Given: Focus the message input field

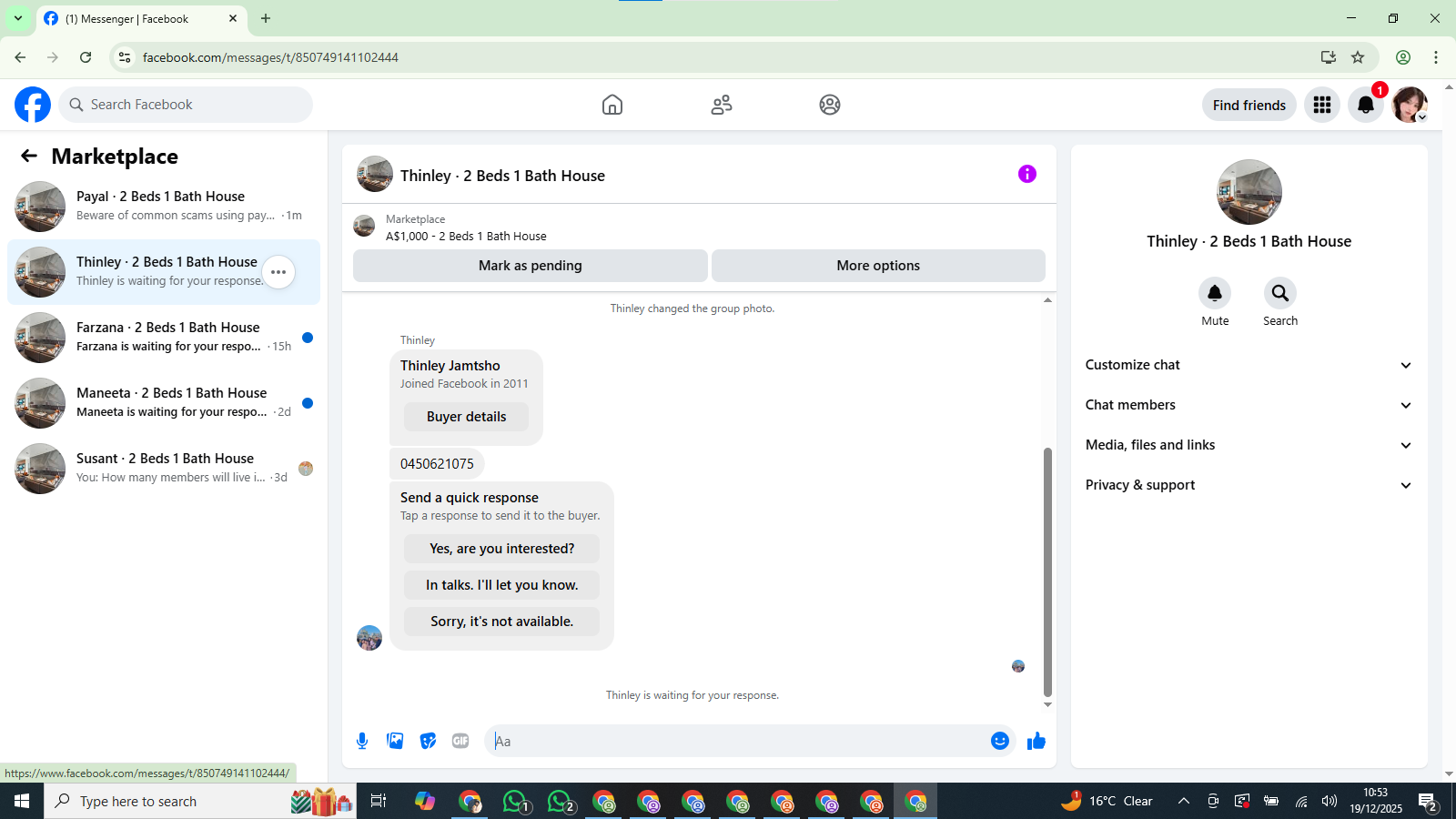Looking at the screenshot, I should (737, 741).
